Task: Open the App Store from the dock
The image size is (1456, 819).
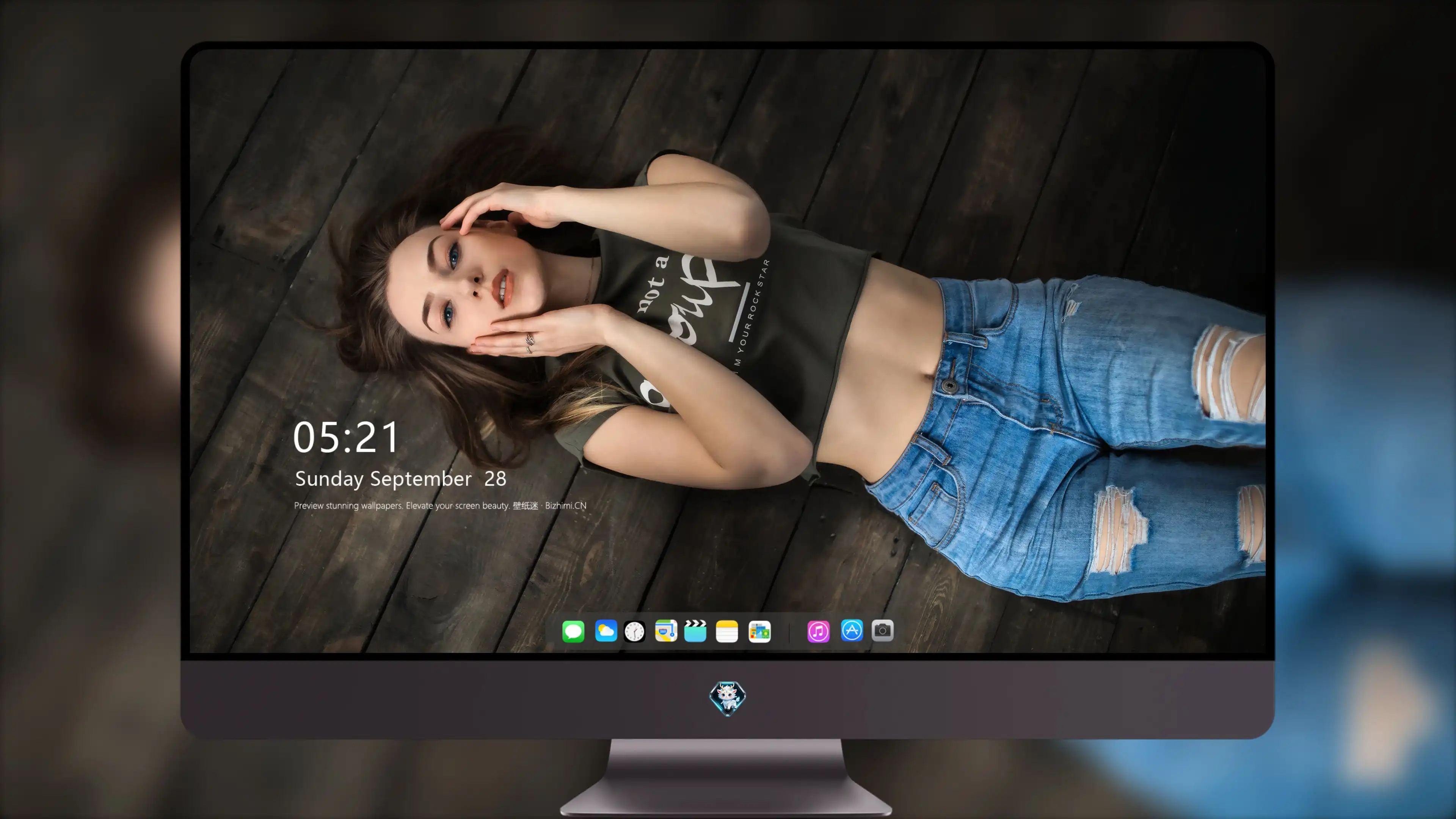Action: [x=852, y=630]
